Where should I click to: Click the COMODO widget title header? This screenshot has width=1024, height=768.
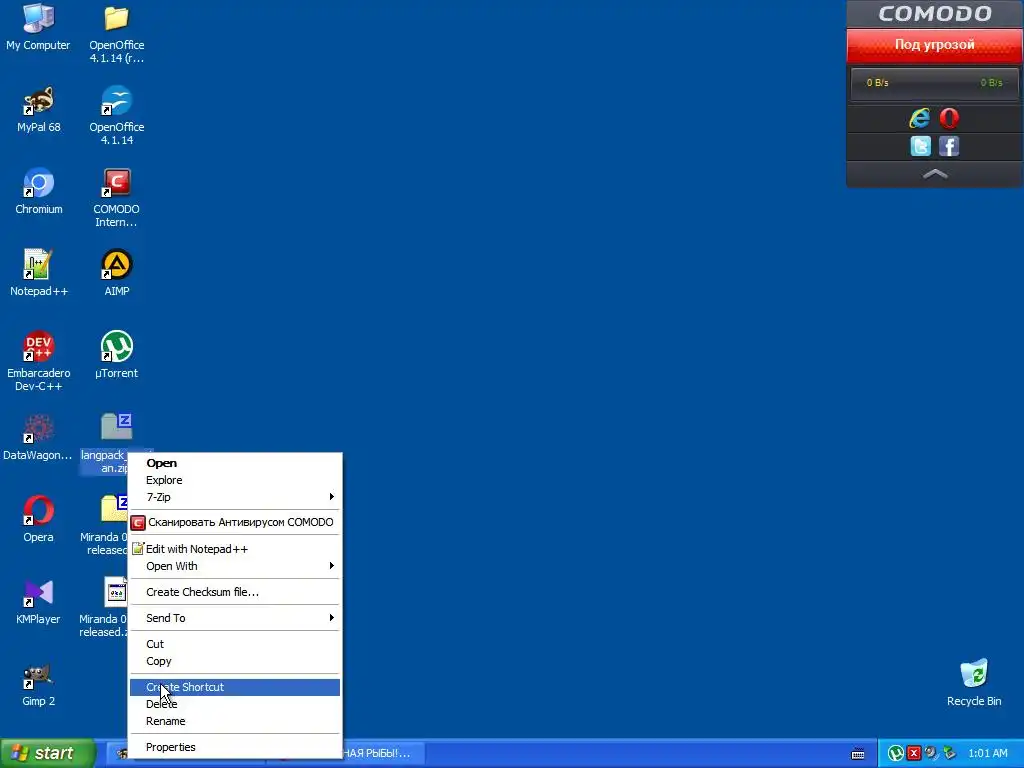click(935, 14)
